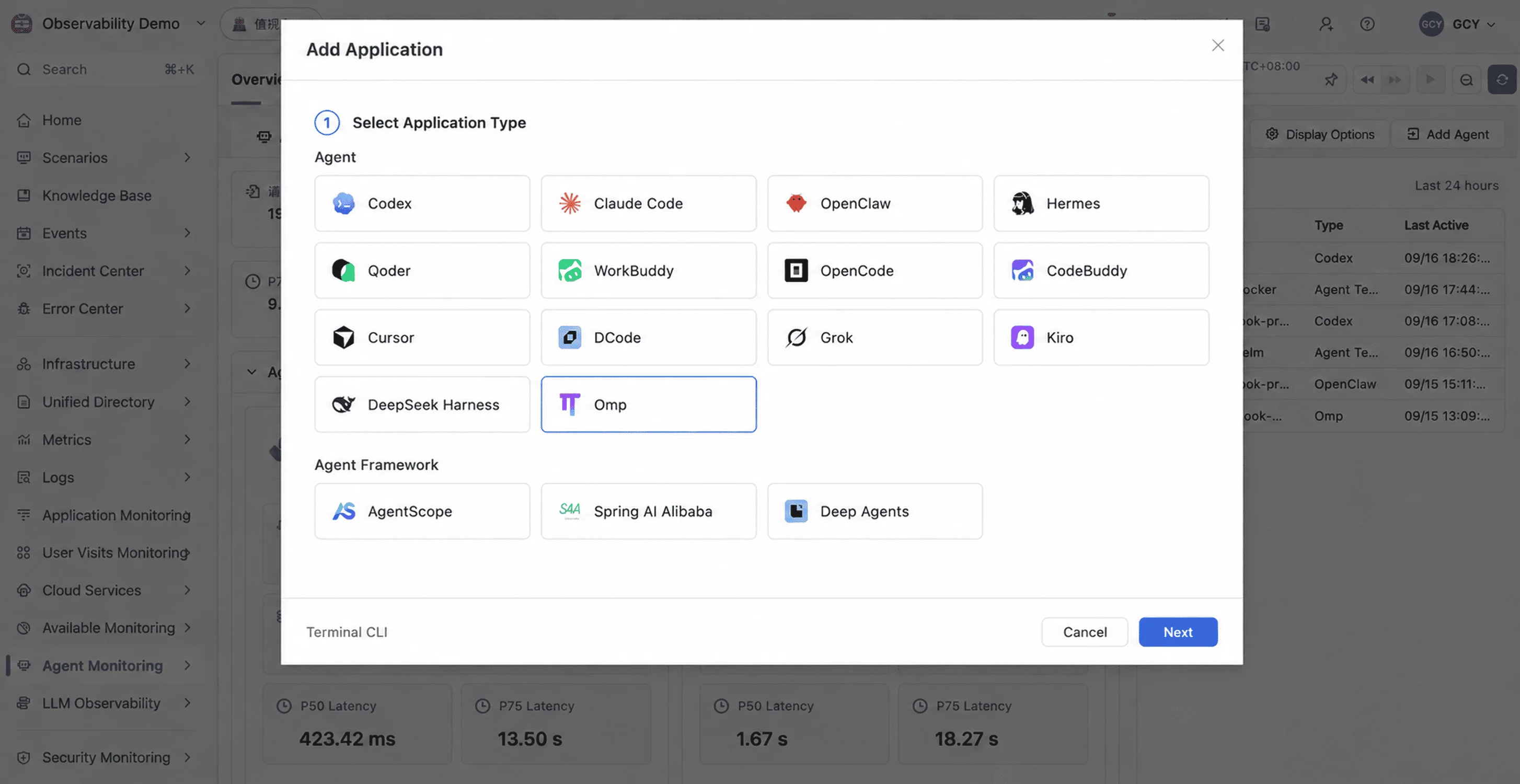Click the help question mark icon
Image resolution: width=1520 pixels, height=784 pixels.
click(1367, 24)
